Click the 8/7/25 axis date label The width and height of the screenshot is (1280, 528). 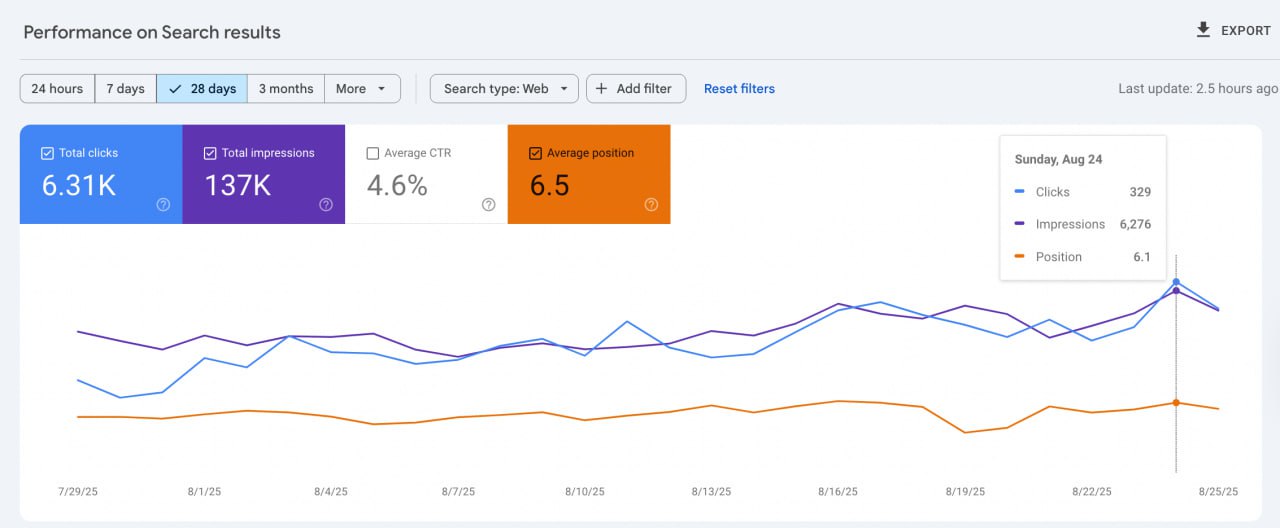click(x=458, y=492)
